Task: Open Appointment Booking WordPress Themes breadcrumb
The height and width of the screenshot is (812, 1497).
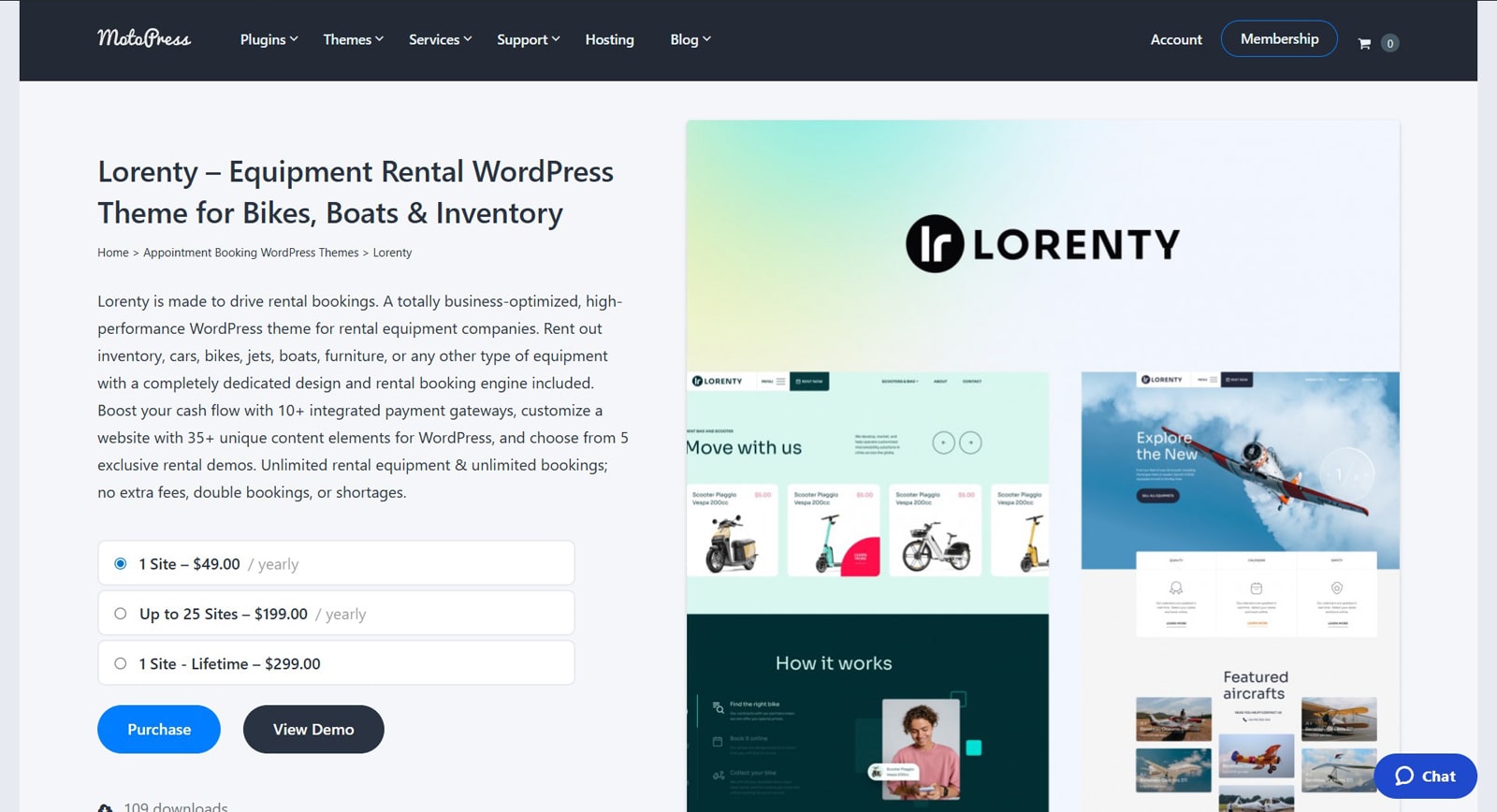Action: (251, 253)
